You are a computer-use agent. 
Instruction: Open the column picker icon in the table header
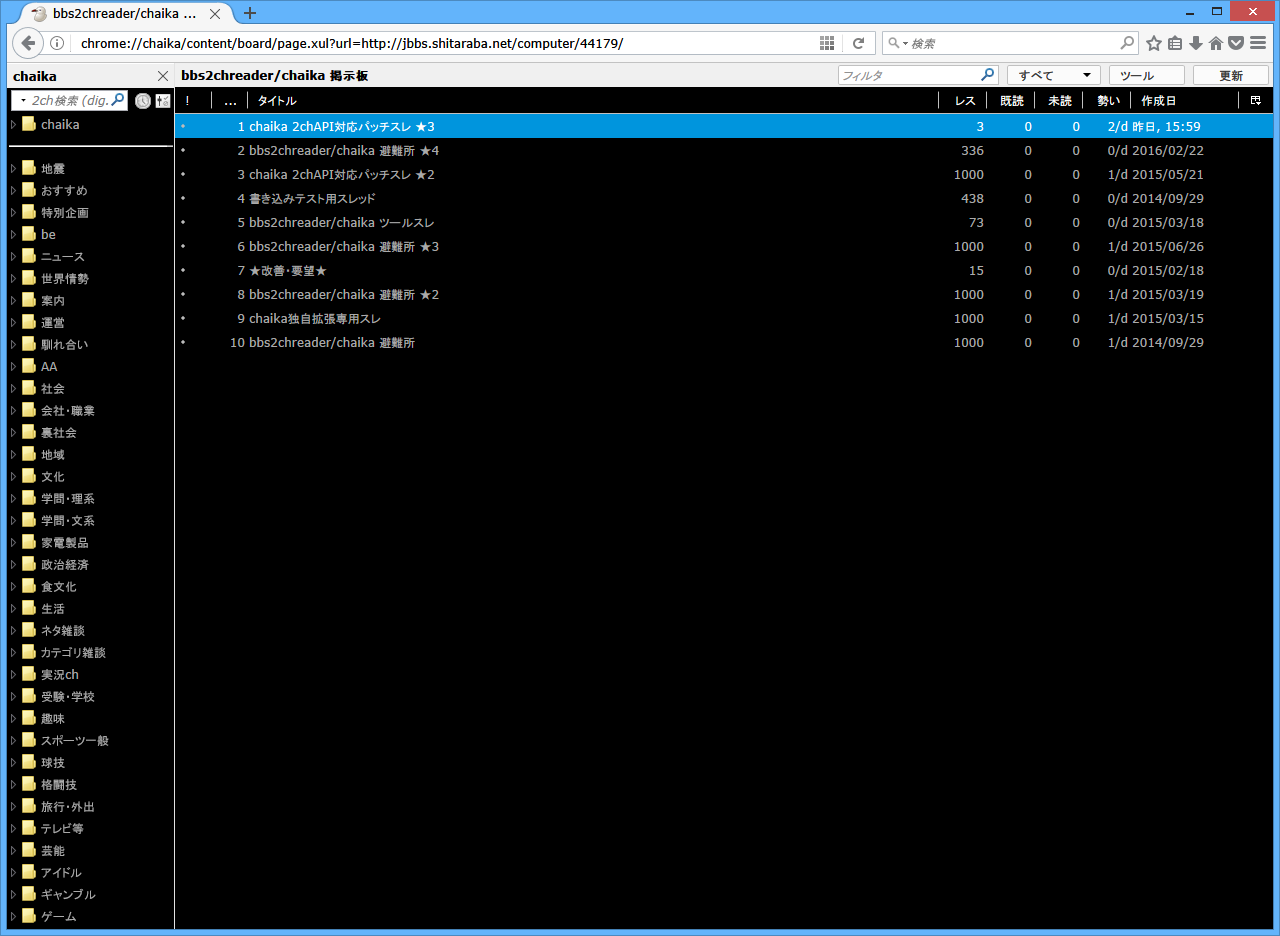tap(1256, 100)
